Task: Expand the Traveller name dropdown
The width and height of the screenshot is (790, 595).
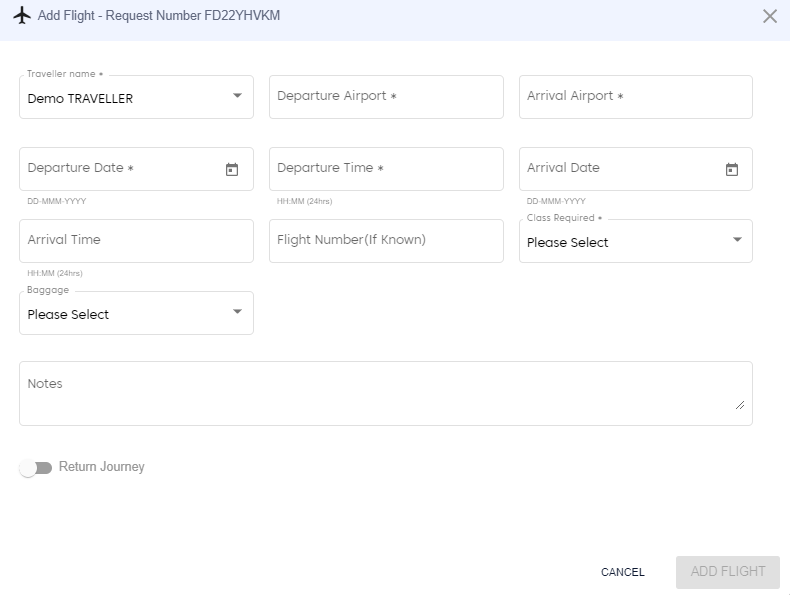Action: pos(237,97)
